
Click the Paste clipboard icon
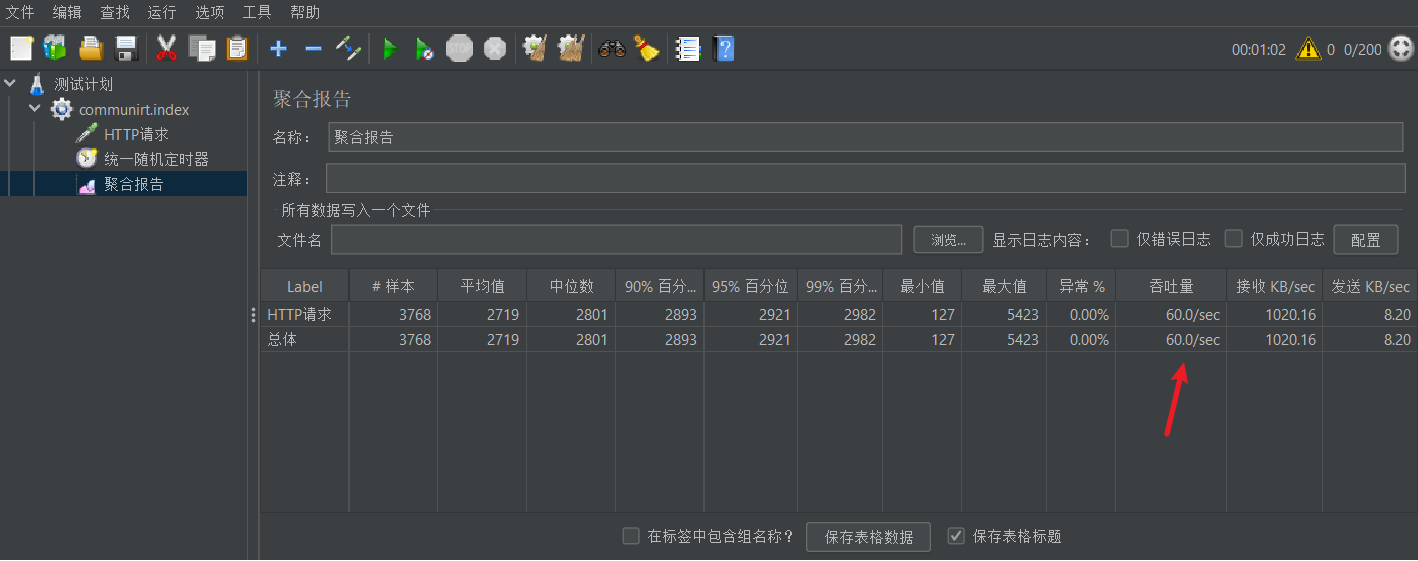237,48
